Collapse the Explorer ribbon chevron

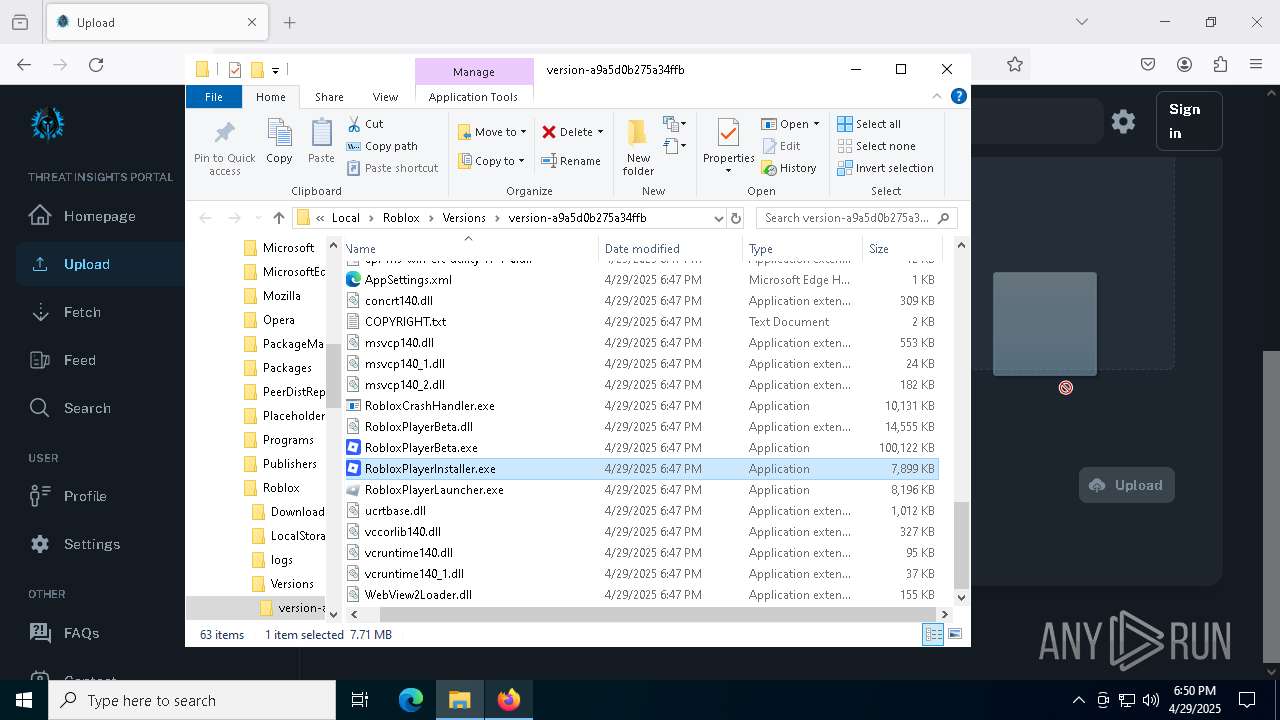point(937,97)
